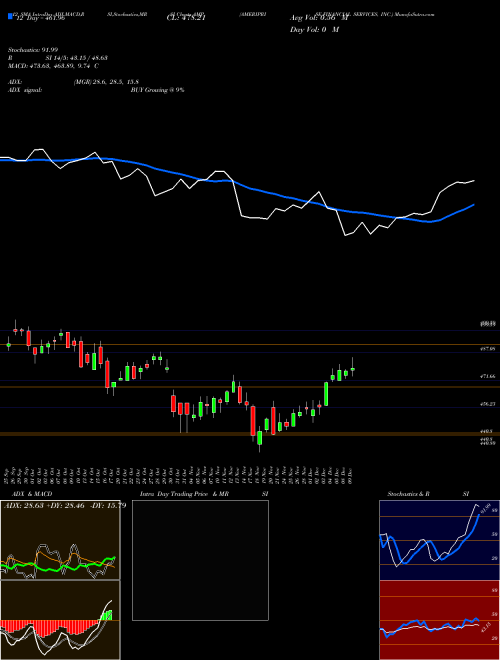Screen dimensions: 500x660
Task: Click the red RSI chart panel
Action: tap(439, 620)
